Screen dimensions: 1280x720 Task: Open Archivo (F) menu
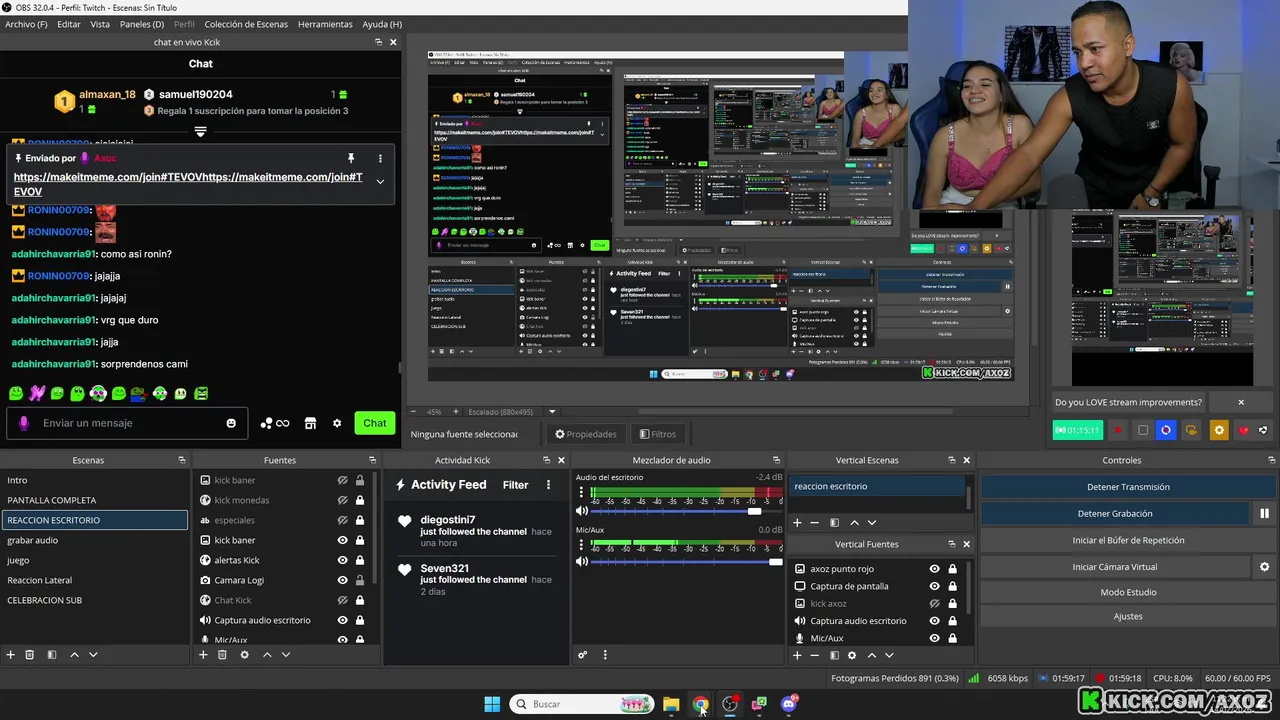pyautogui.click(x=26, y=24)
